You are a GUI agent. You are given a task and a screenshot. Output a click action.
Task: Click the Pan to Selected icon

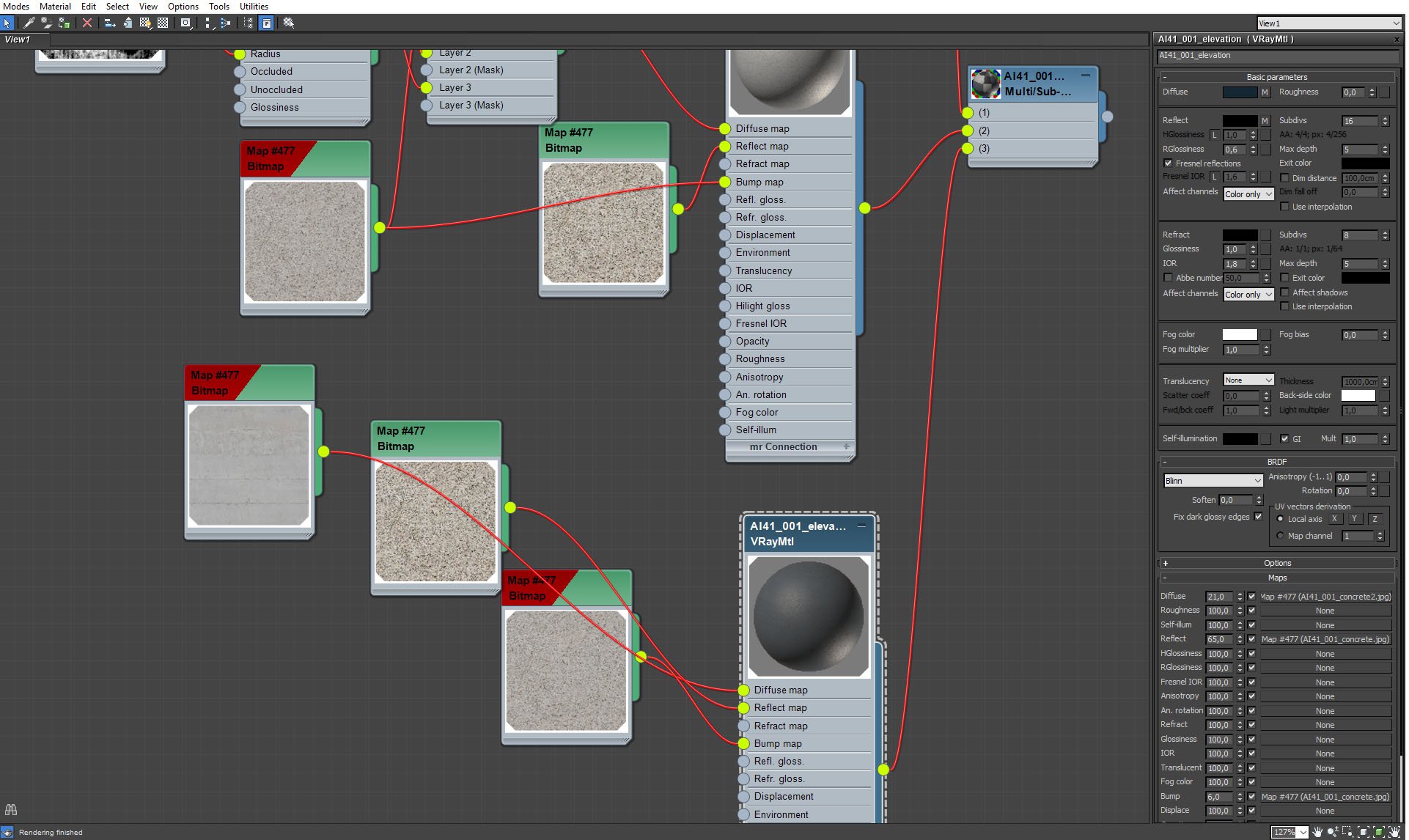coord(1394,832)
